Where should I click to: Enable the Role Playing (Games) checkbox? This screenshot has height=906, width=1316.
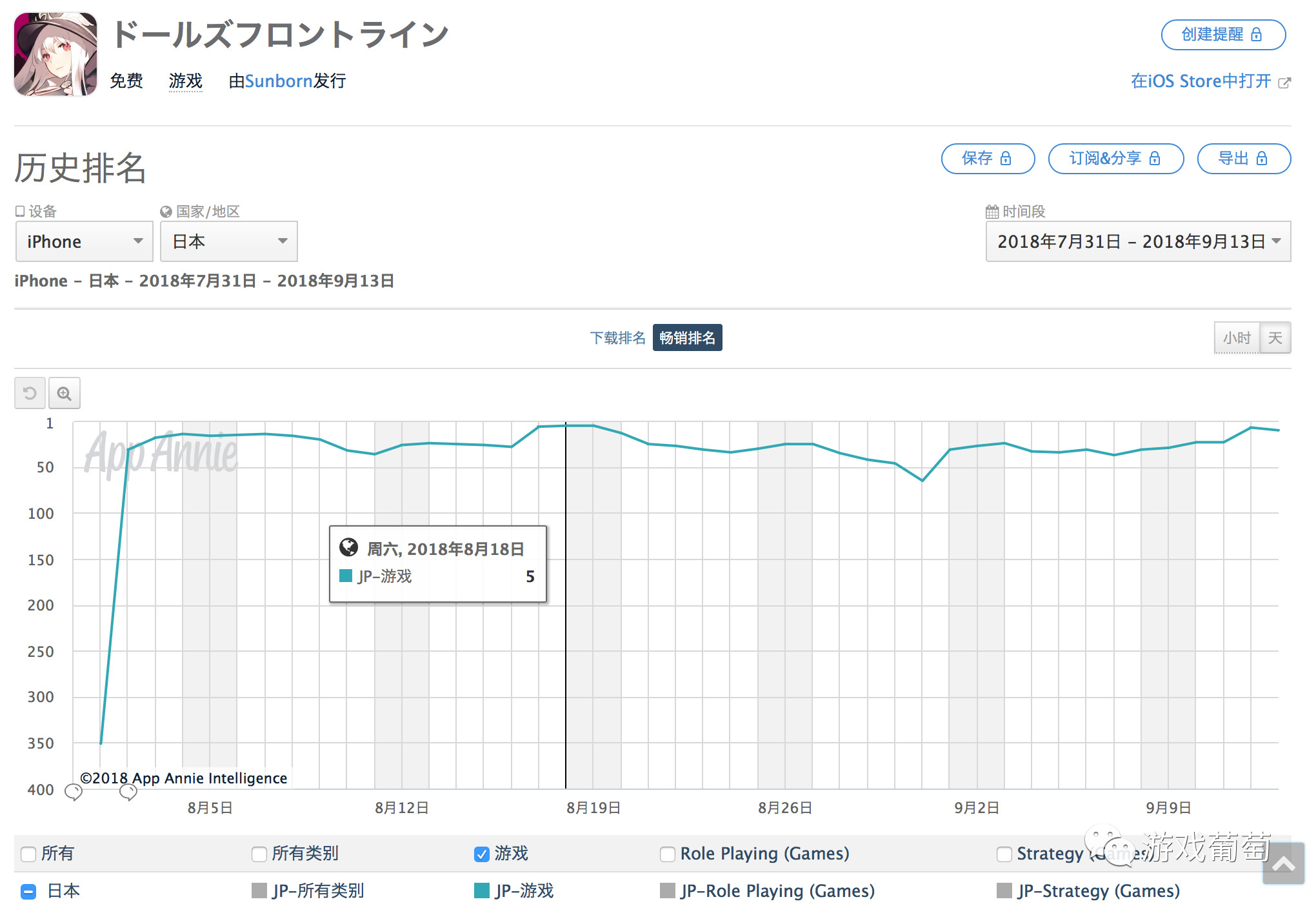click(x=667, y=854)
